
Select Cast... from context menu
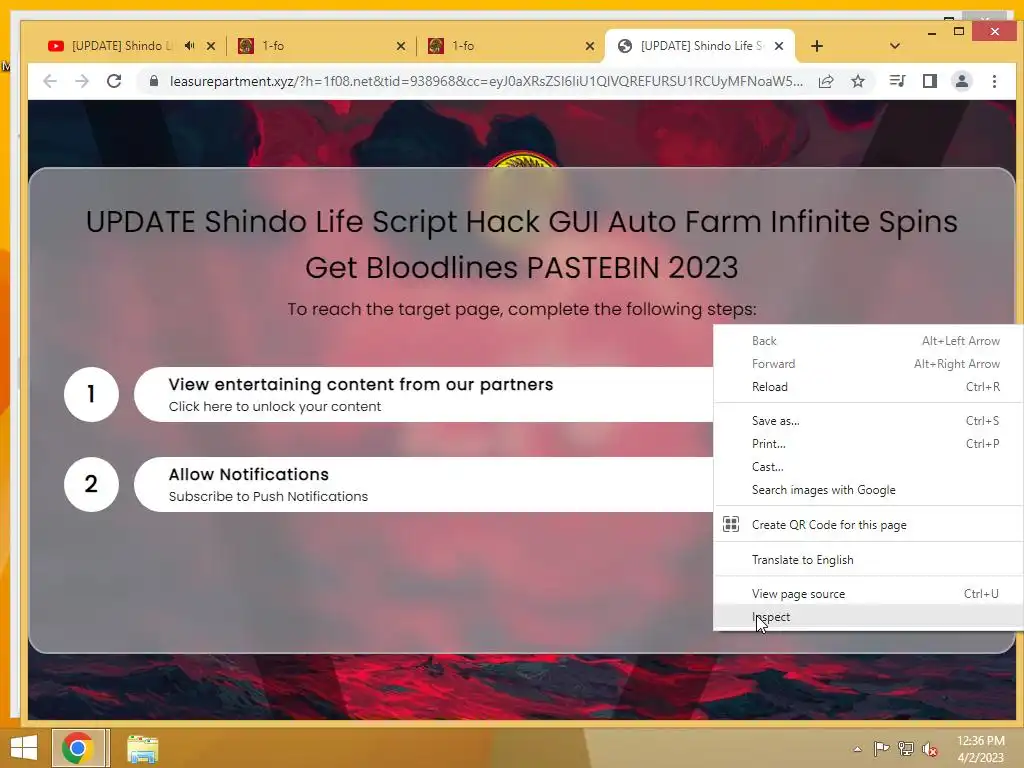point(868,467)
